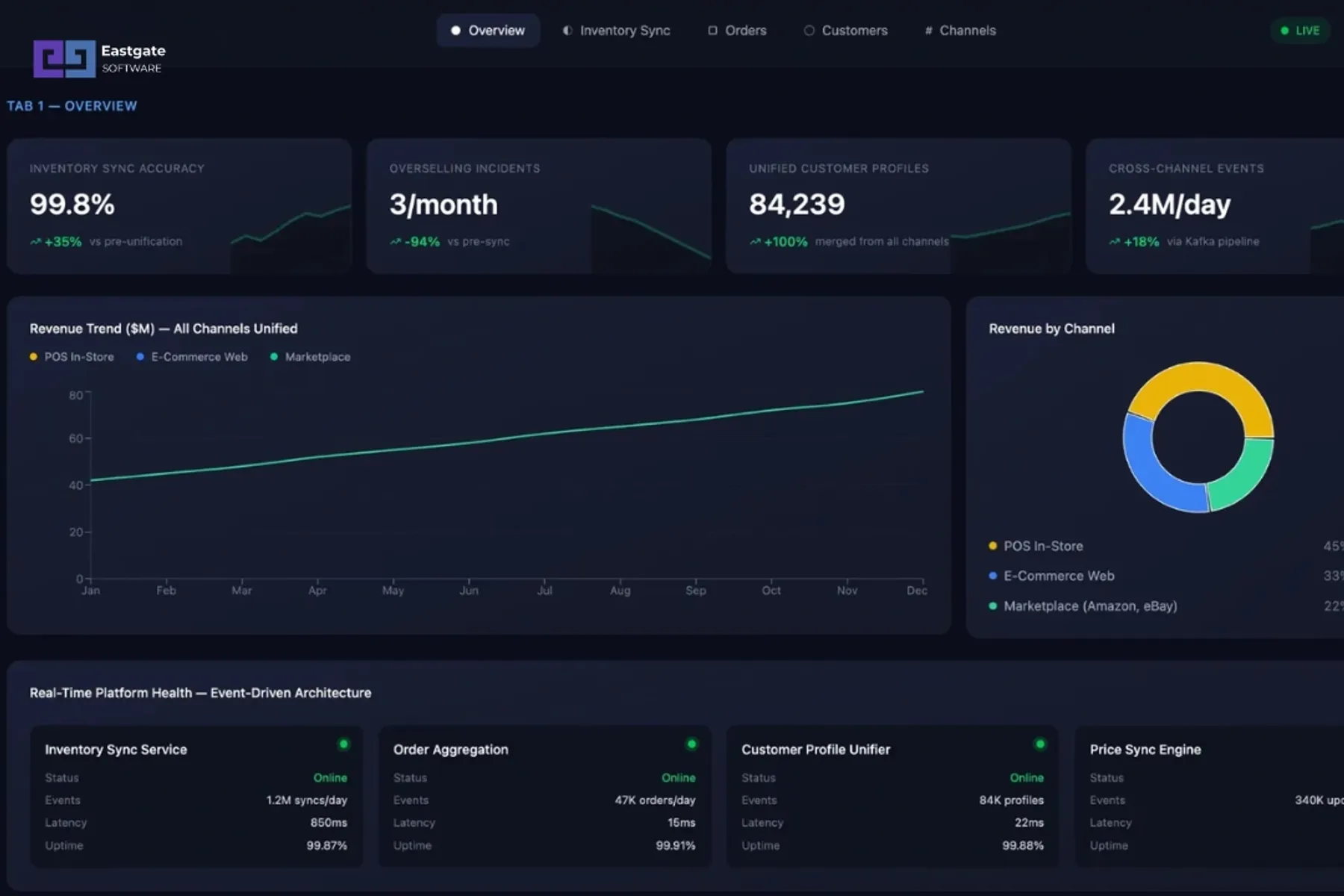Image resolution: width=1344 pixels, height=896 pixels.
Task: Click the Dec label on the revenue chart axis
Action: pos(918,590)
